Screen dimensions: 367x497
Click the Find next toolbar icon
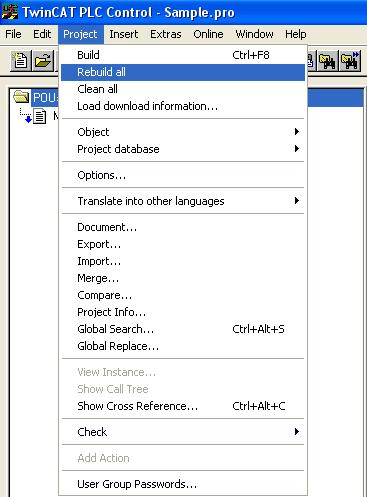point(350,61)
